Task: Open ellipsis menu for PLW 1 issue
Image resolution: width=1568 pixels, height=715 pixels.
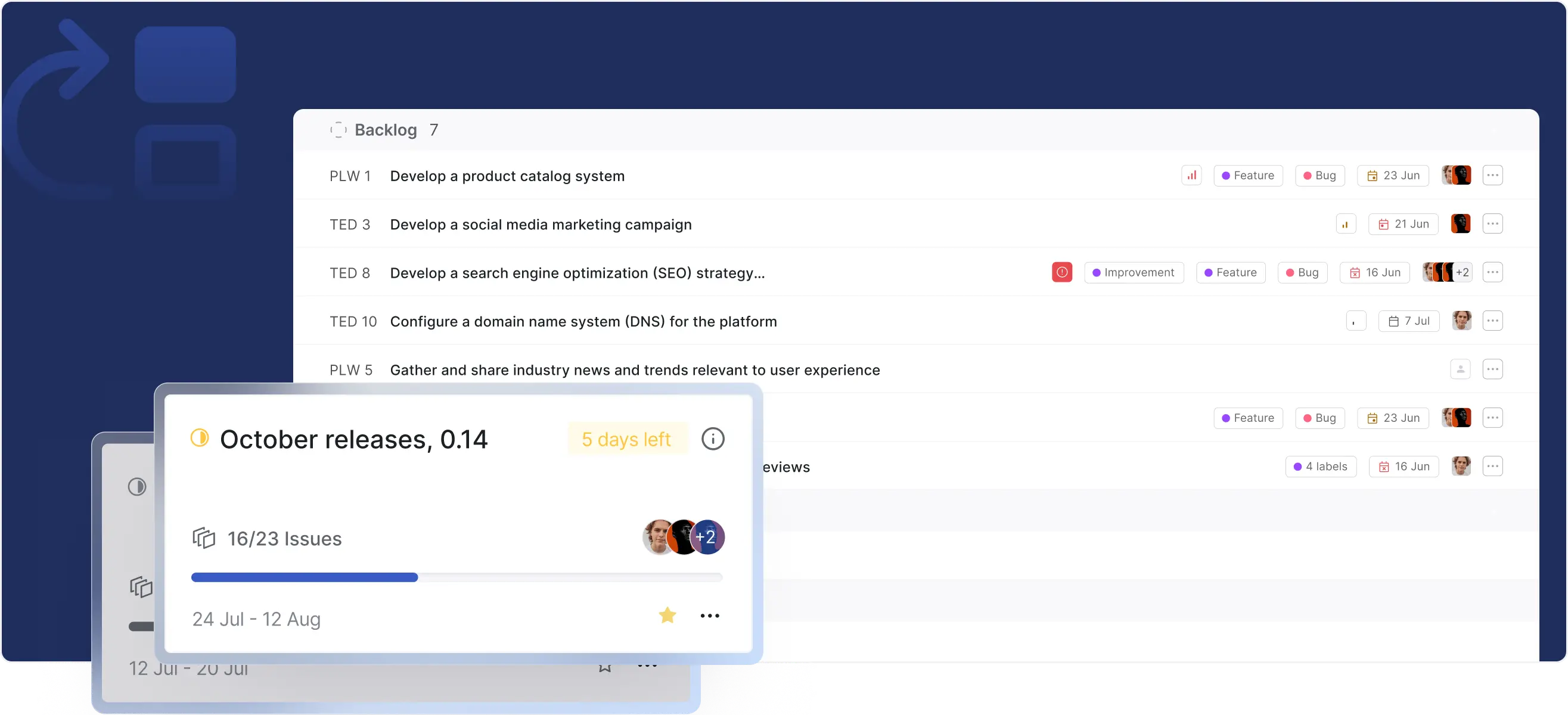Action: [1492, 175]
